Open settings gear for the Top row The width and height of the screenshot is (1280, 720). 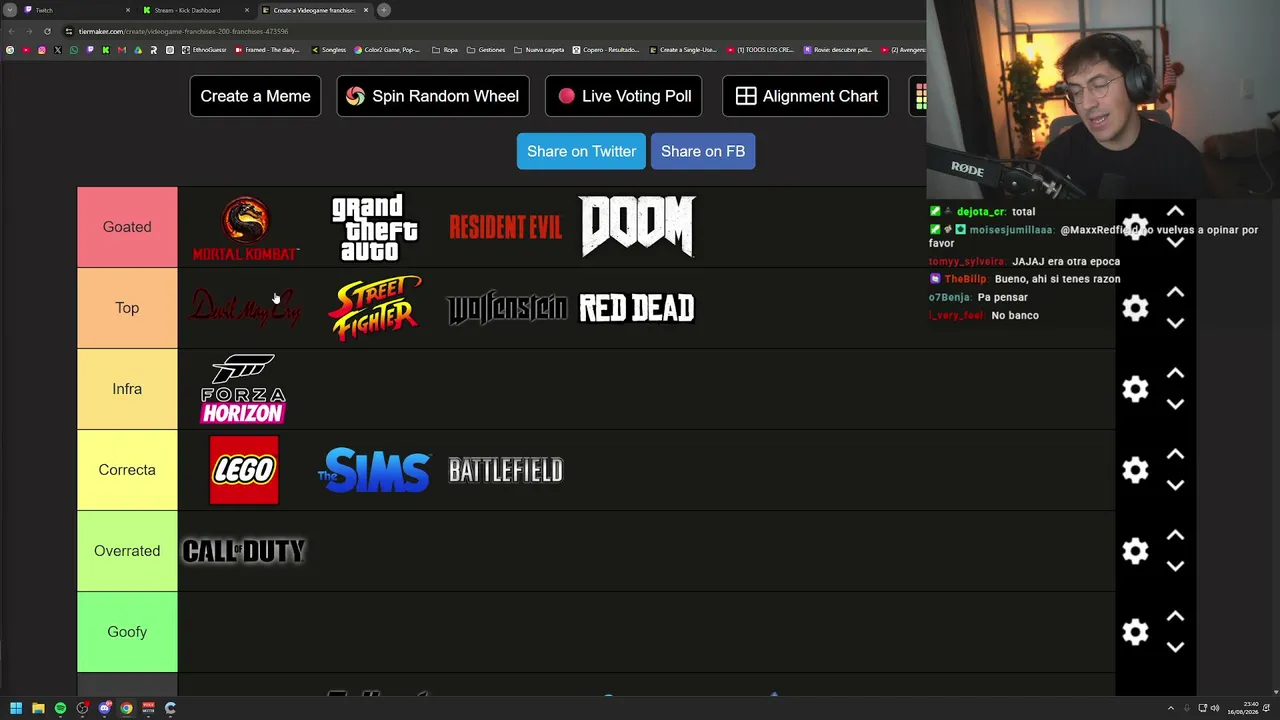pyautogui.click(x=1135, y=308)
